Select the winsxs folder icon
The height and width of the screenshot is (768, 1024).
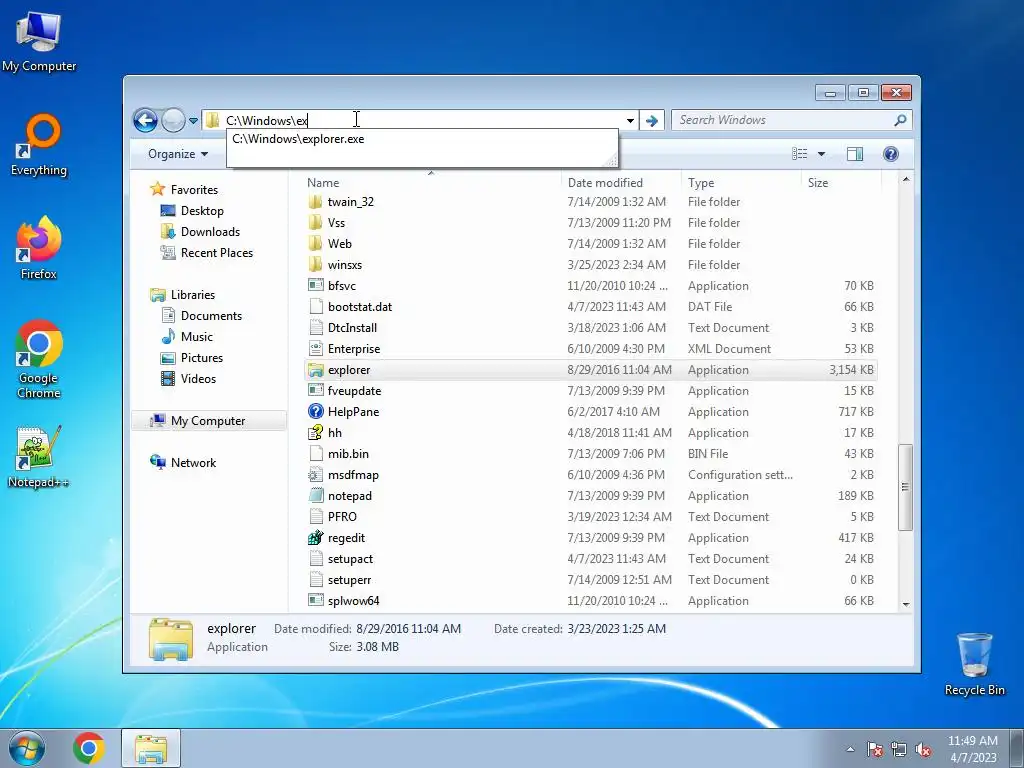point(315,264)
